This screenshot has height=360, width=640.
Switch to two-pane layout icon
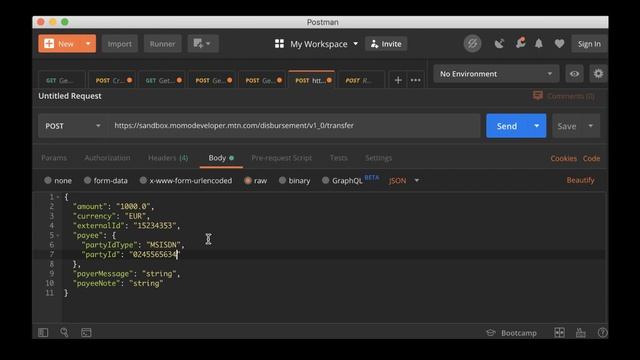coord(559,333)
